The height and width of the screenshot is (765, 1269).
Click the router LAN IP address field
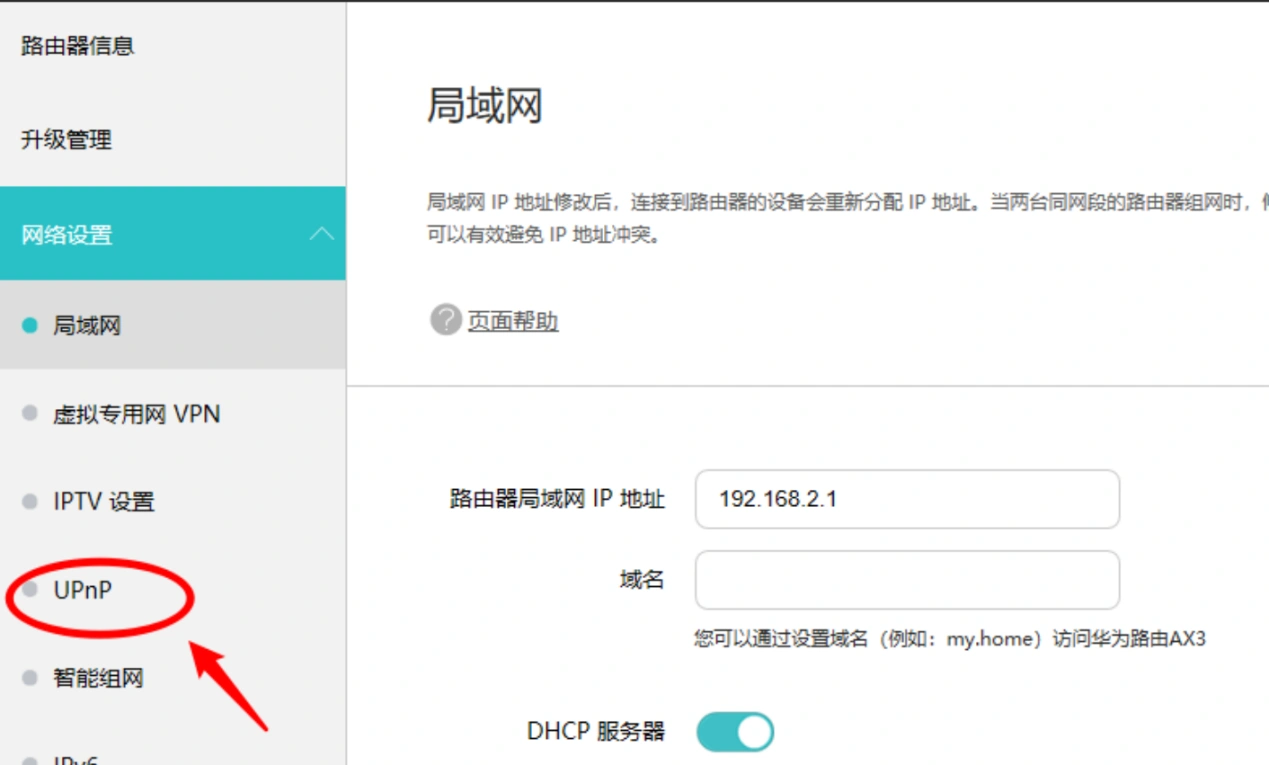point(906,499)
